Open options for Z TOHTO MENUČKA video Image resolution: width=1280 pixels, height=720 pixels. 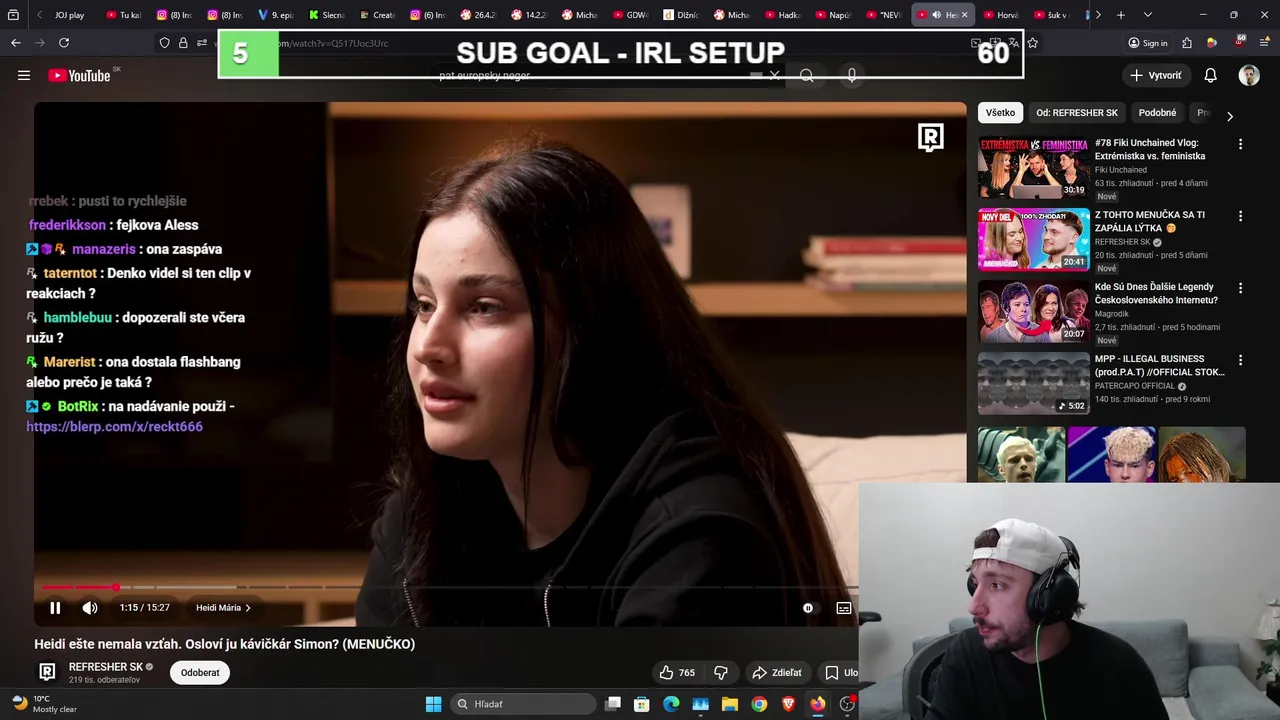click(1240, 216)
